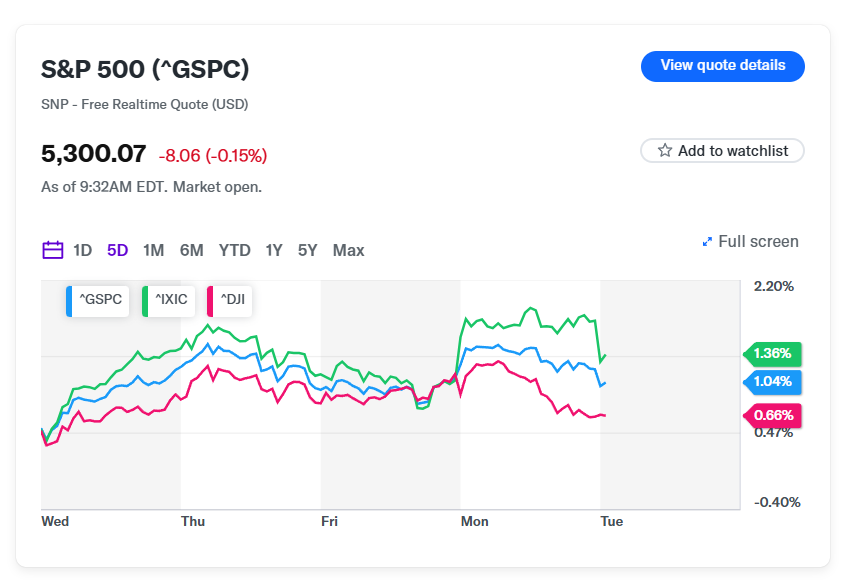Toggle the ^GSPC legend chip
This screenshot has width=856, height=585.
click(x=98, y=301)
